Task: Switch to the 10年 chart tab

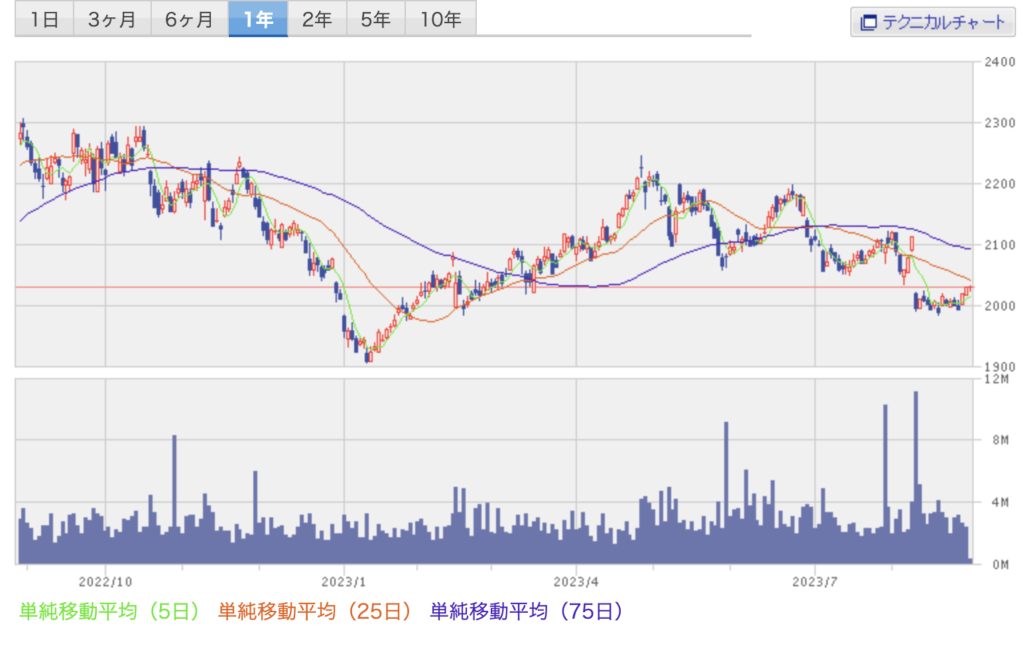Action: (x=441, y=20)
